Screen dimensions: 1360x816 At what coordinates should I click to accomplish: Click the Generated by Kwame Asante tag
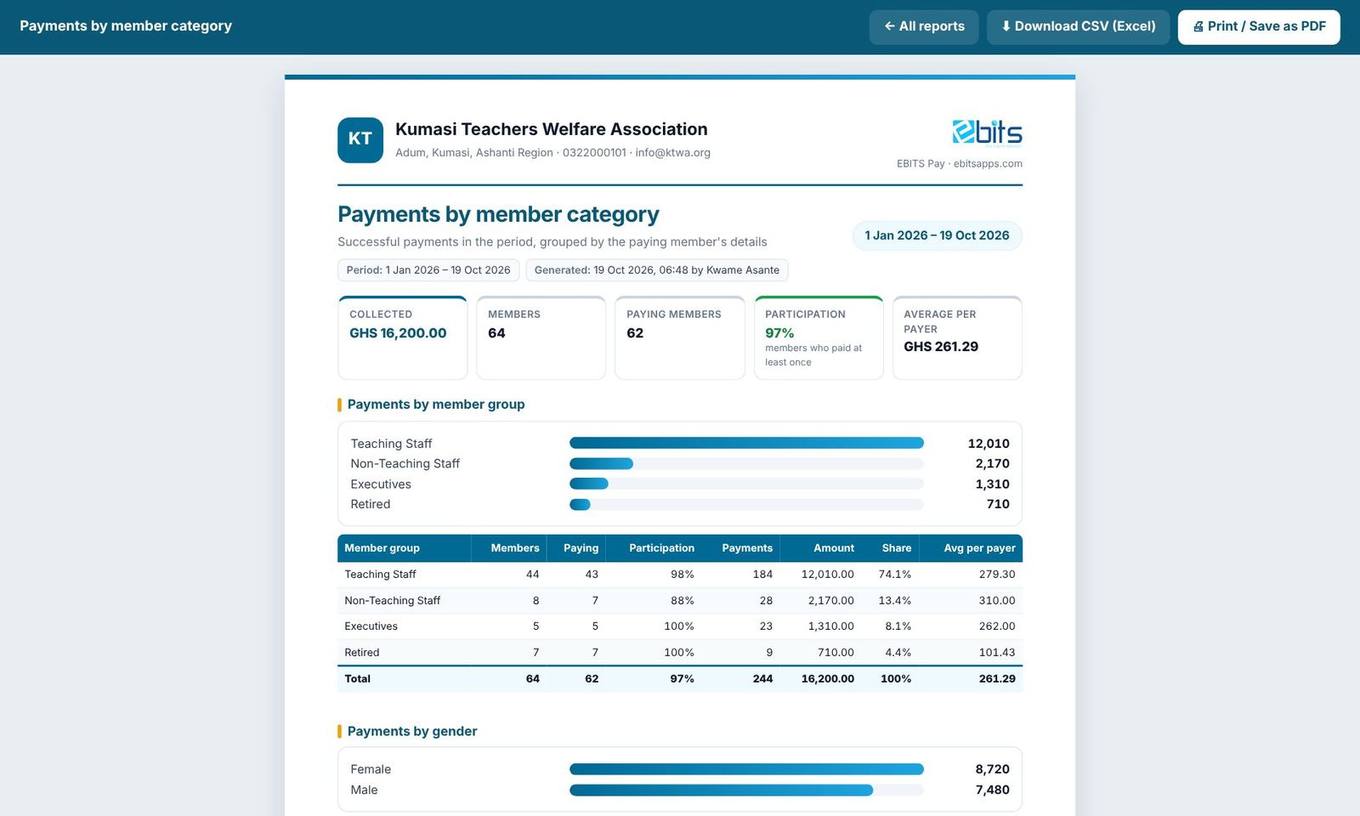click(x=657, y=270)
